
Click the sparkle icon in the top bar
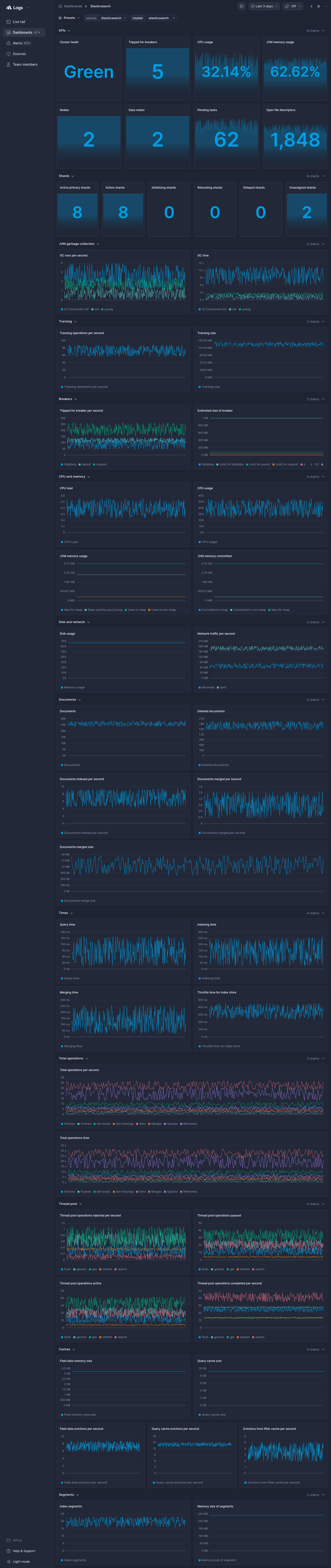click(x=319, y=6)
